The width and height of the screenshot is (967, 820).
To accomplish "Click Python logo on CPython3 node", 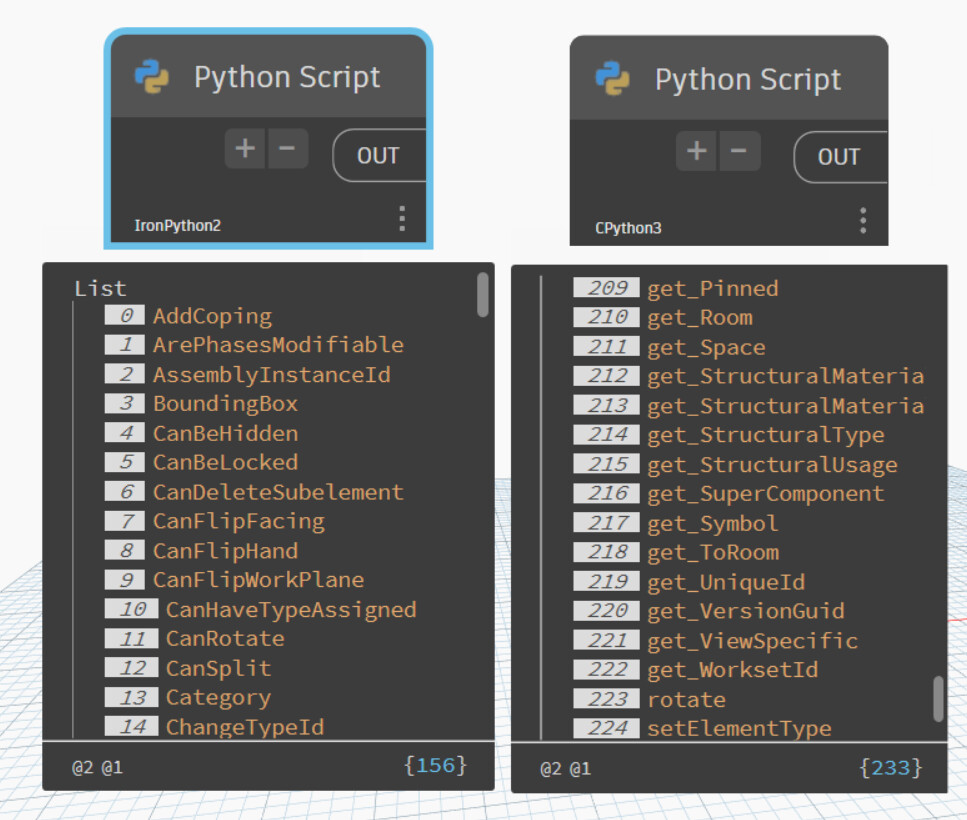I will pos(612,78).
